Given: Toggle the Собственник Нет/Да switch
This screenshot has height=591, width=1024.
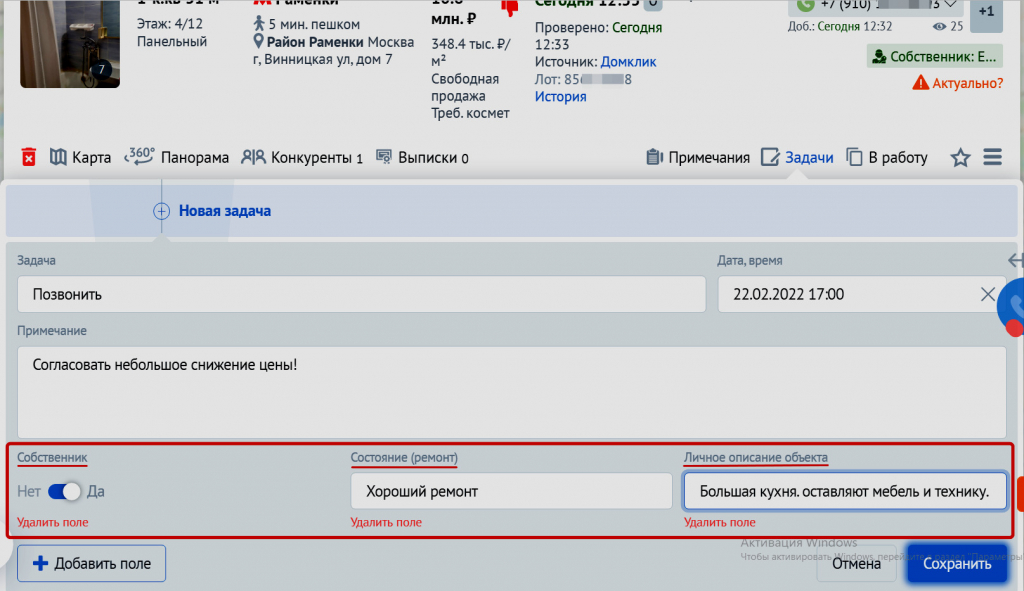Looking at the screenshot, I should click(x=63, y=491).
